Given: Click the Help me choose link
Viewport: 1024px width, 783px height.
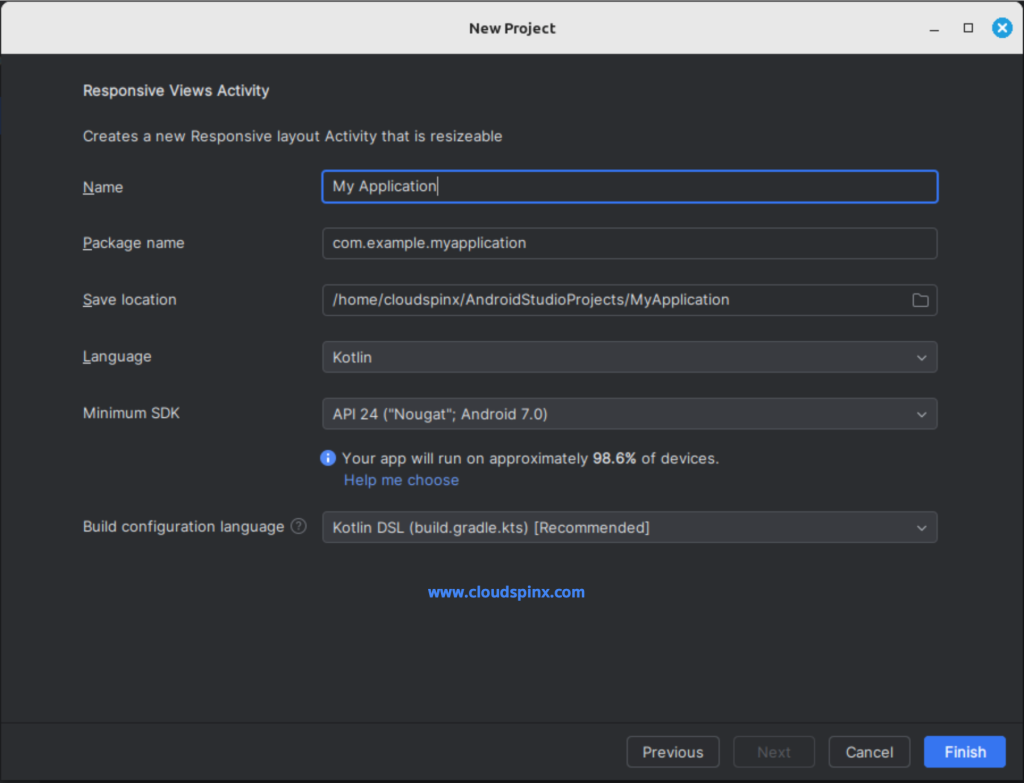Looking at the screenshot, I should coord(401,480).
